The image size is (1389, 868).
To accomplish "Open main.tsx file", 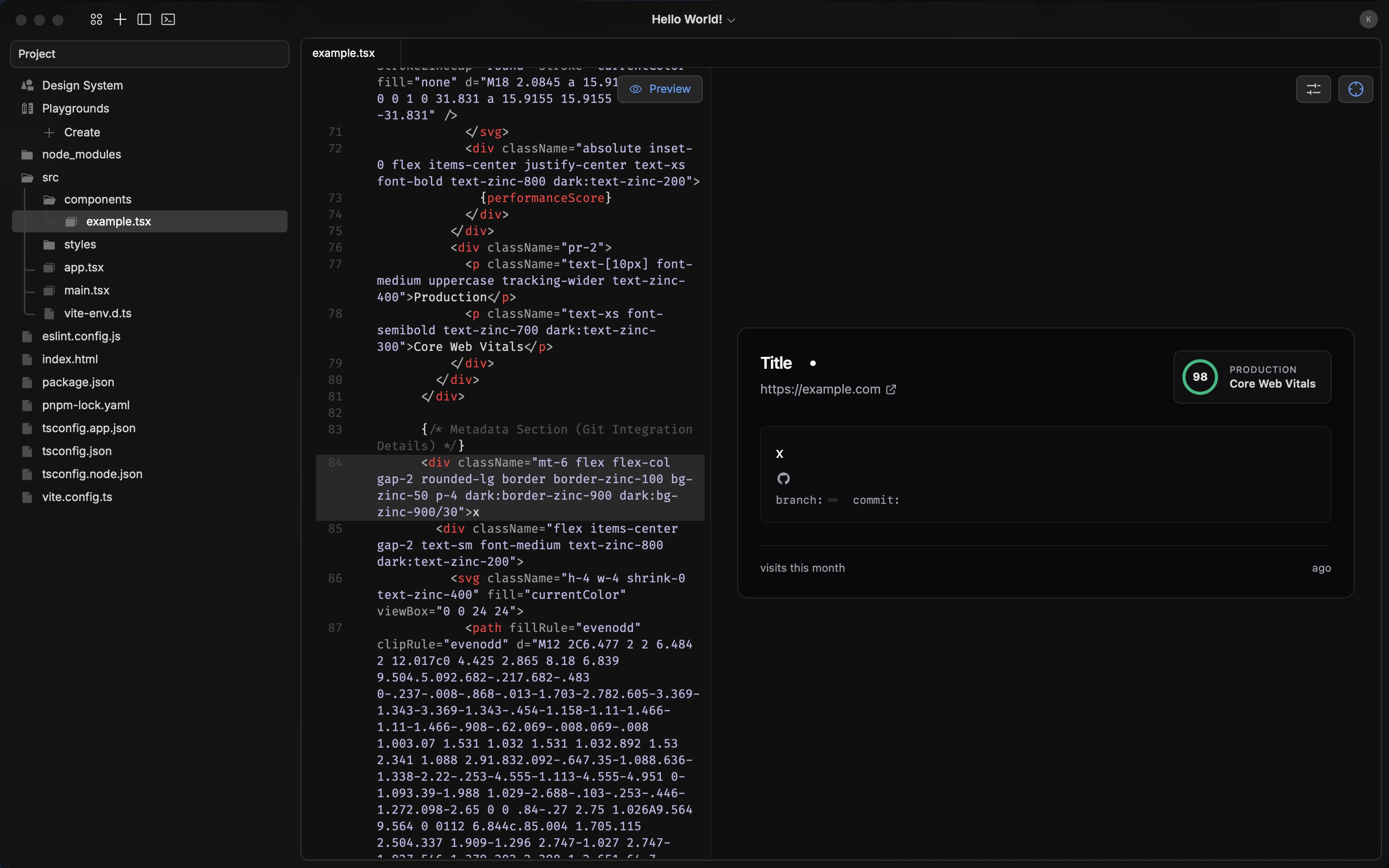I will [87, 290].
